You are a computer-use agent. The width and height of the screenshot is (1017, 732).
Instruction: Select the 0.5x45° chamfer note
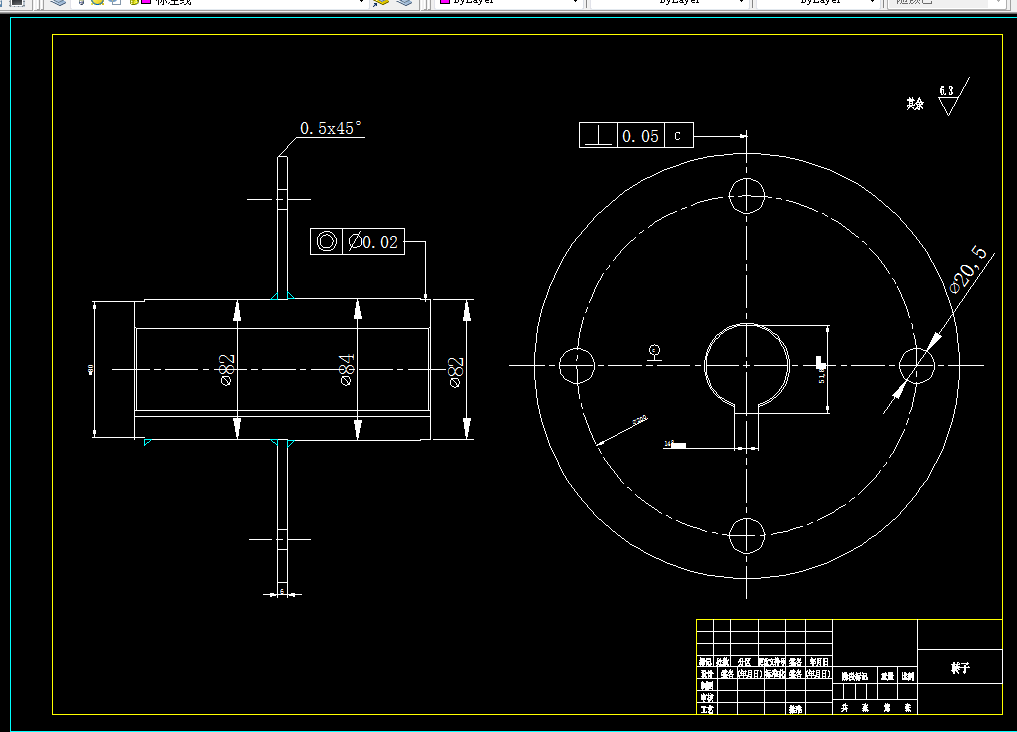331,128
